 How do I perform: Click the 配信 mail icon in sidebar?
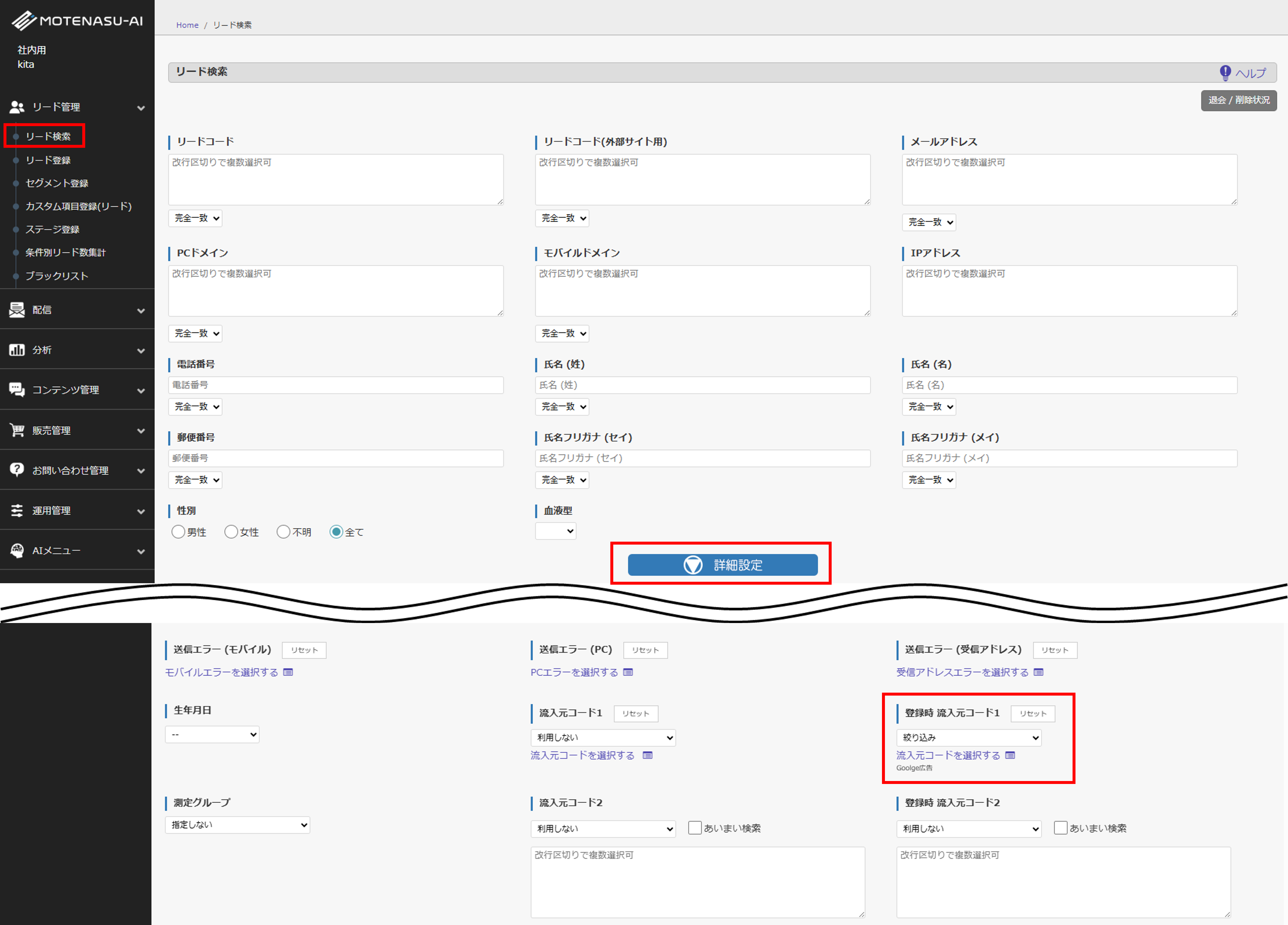17,310
